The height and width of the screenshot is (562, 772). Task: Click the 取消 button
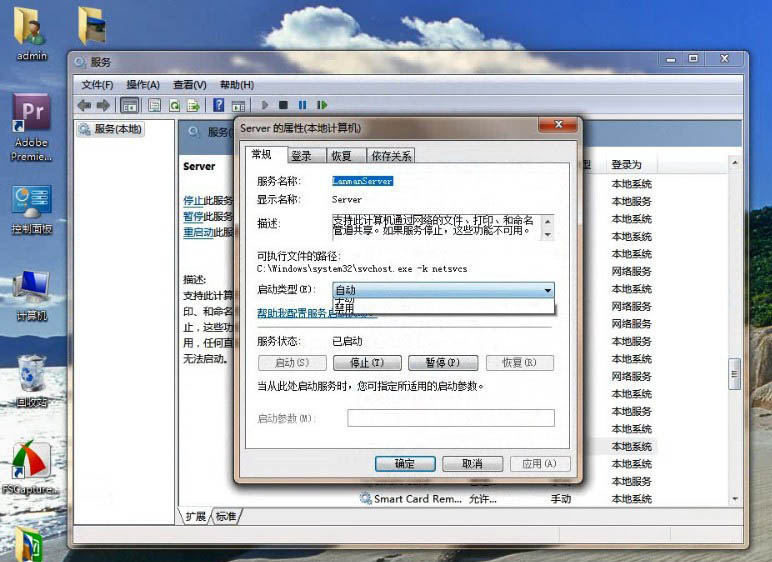[x=473, y=463]
